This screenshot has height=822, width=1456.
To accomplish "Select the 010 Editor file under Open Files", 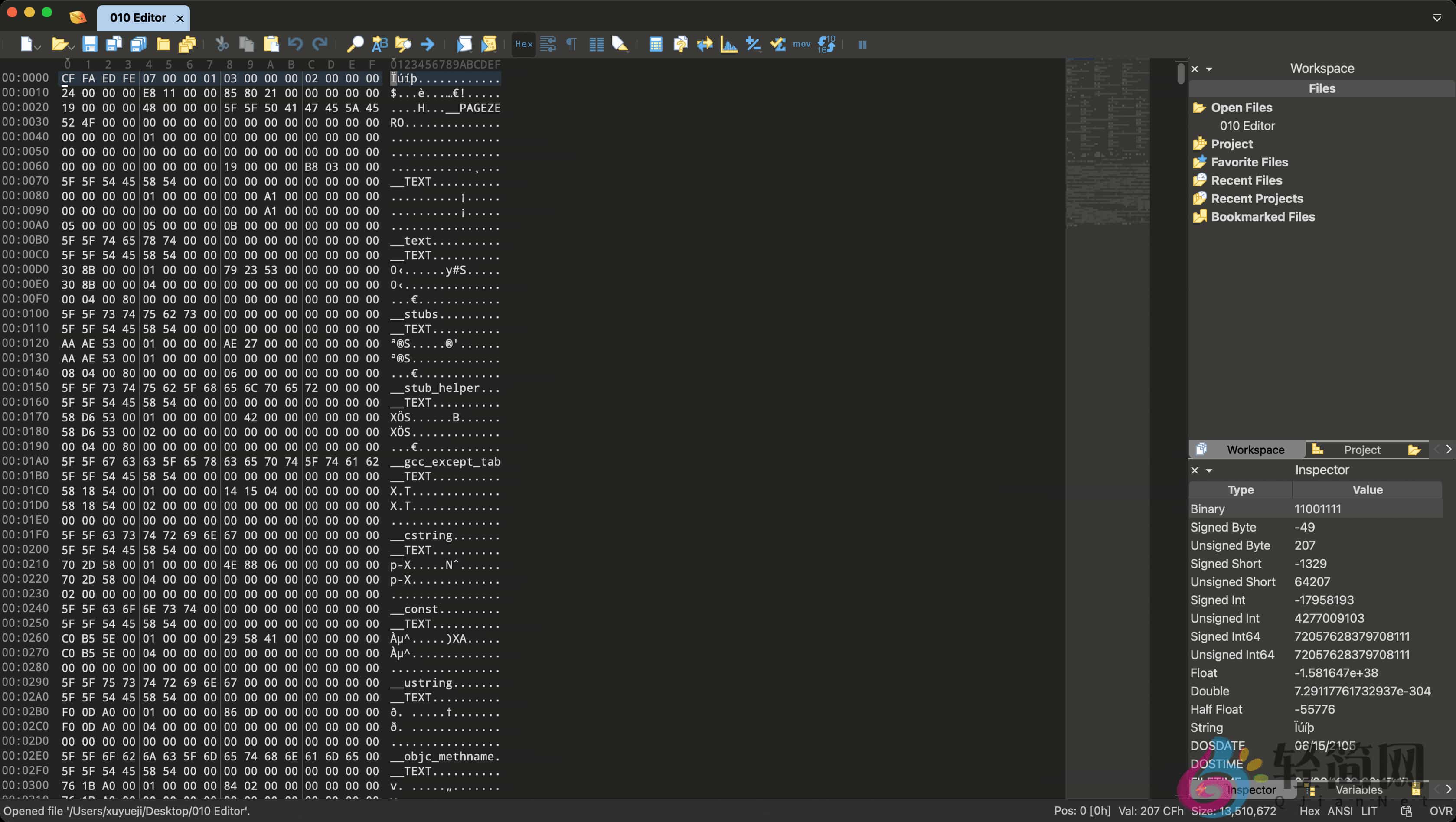I will 1247,125.
